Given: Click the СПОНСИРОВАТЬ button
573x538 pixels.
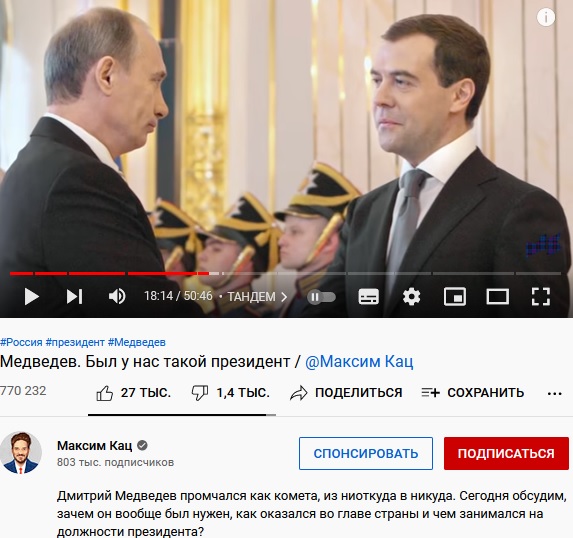Looking at the screenshot, I should pos(366,454).
